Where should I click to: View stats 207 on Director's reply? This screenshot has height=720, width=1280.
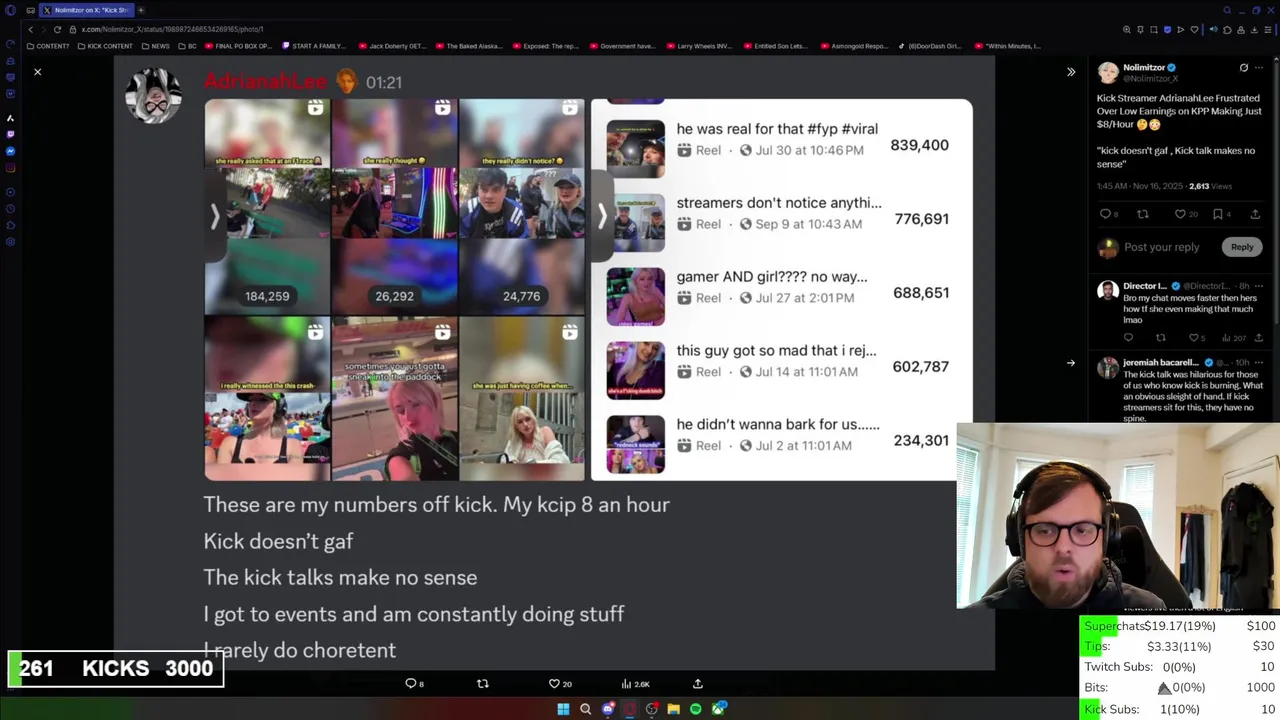(1235, 338)
